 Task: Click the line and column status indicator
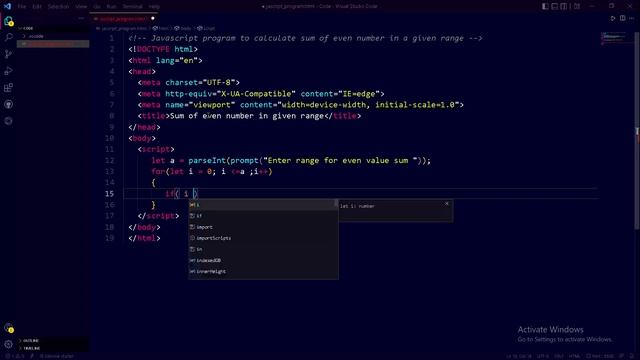pos(518,356)
